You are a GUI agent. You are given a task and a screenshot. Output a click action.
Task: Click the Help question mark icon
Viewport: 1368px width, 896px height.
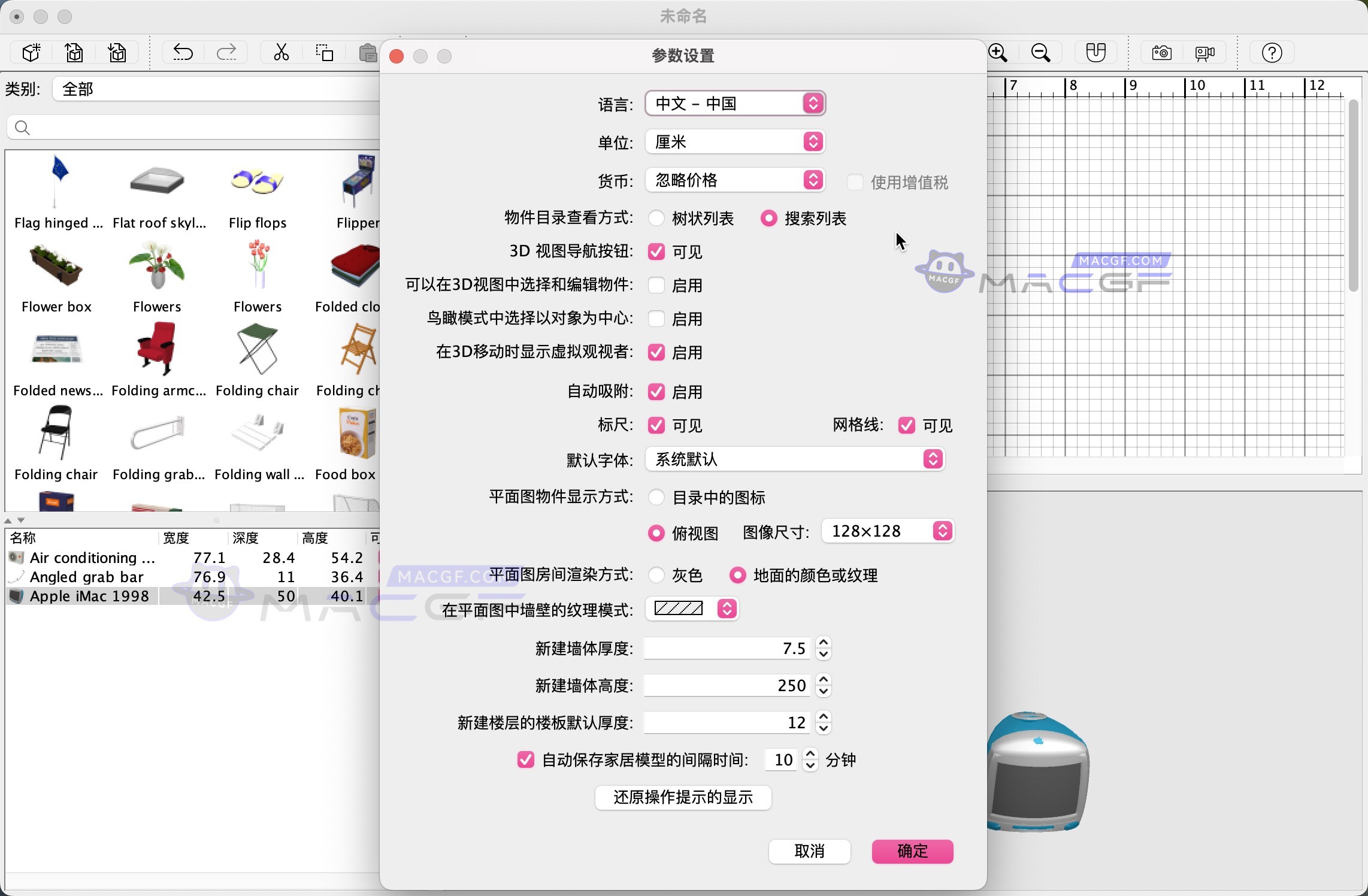pos(1272,53)
